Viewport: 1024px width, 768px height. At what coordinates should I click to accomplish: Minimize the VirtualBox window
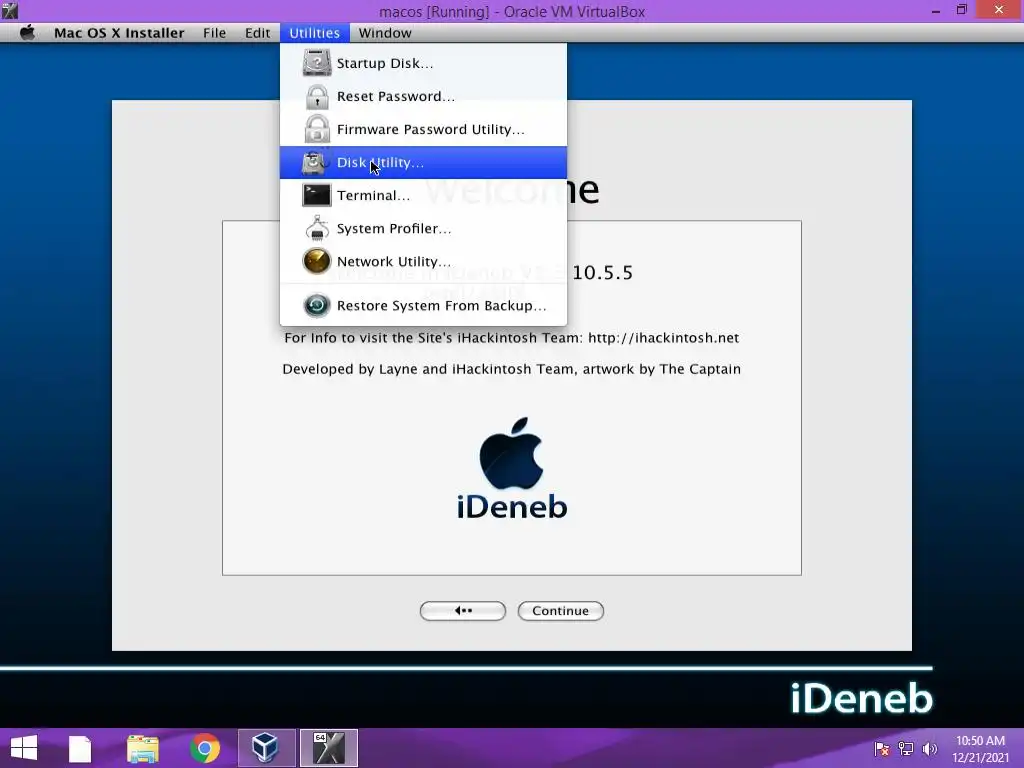pos(936,10)
